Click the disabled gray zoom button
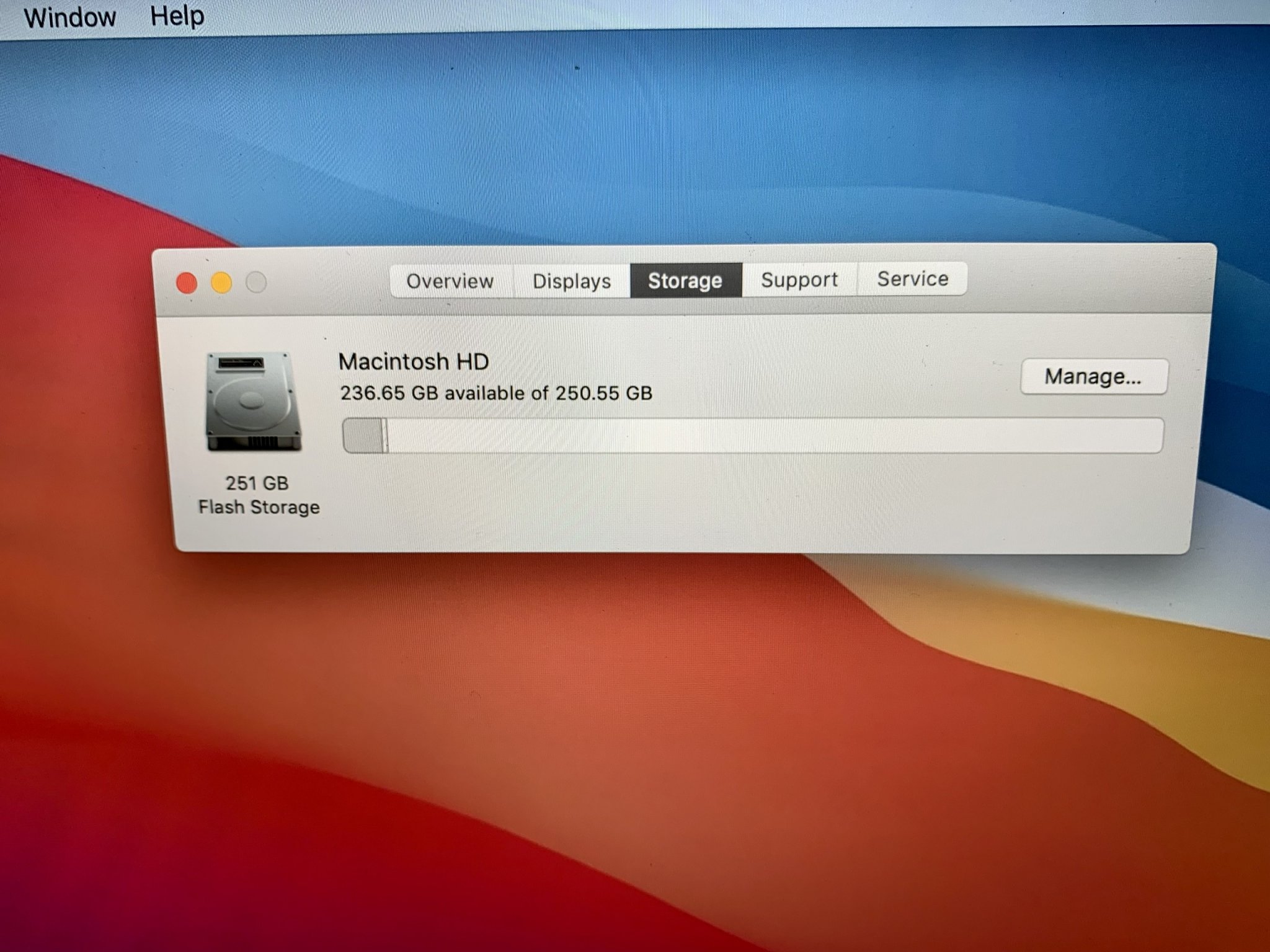The width and height of the screenshot is (1270, 952). point(256,283)
